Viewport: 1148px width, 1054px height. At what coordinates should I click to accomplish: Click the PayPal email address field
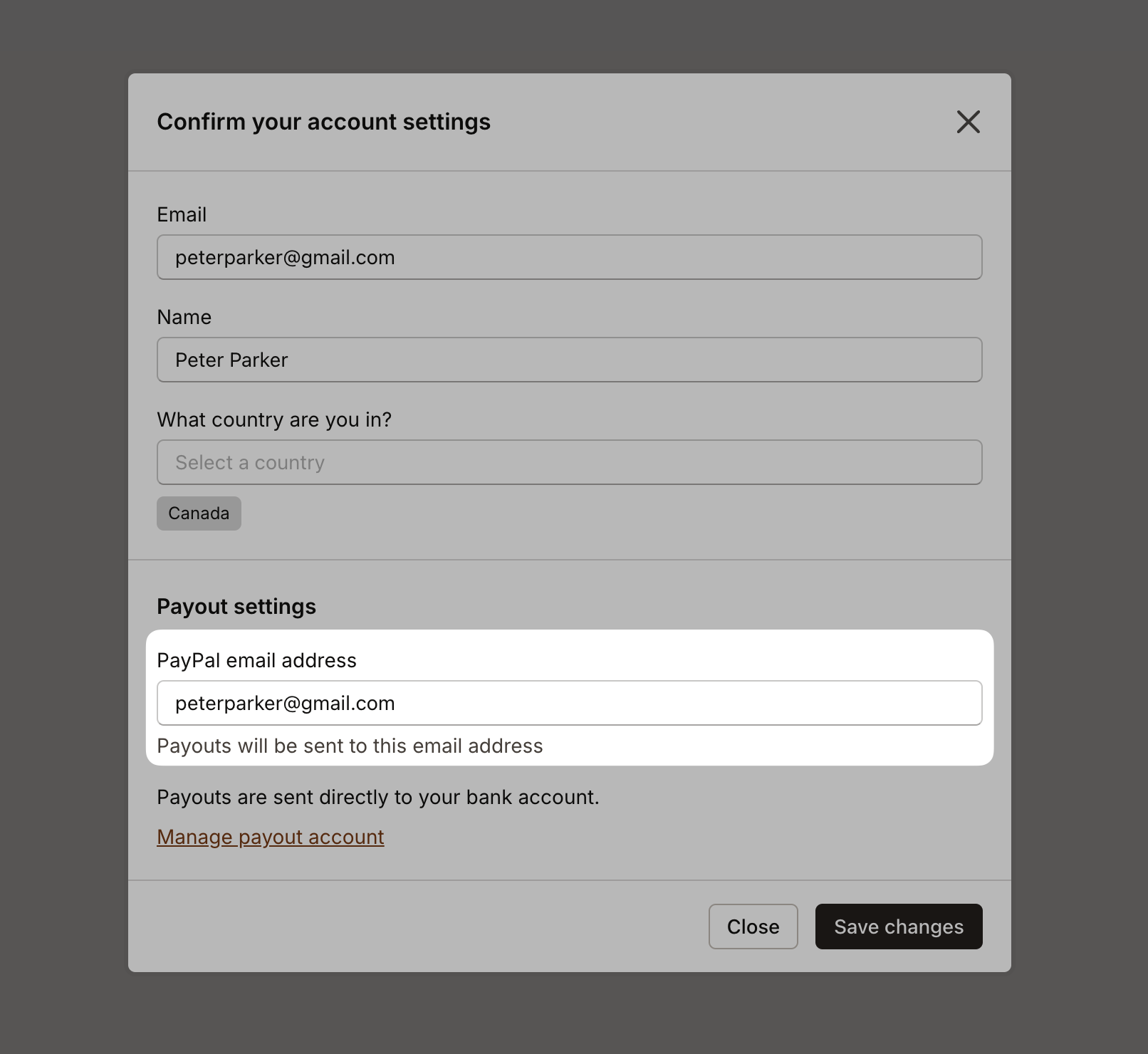(570, 703)
